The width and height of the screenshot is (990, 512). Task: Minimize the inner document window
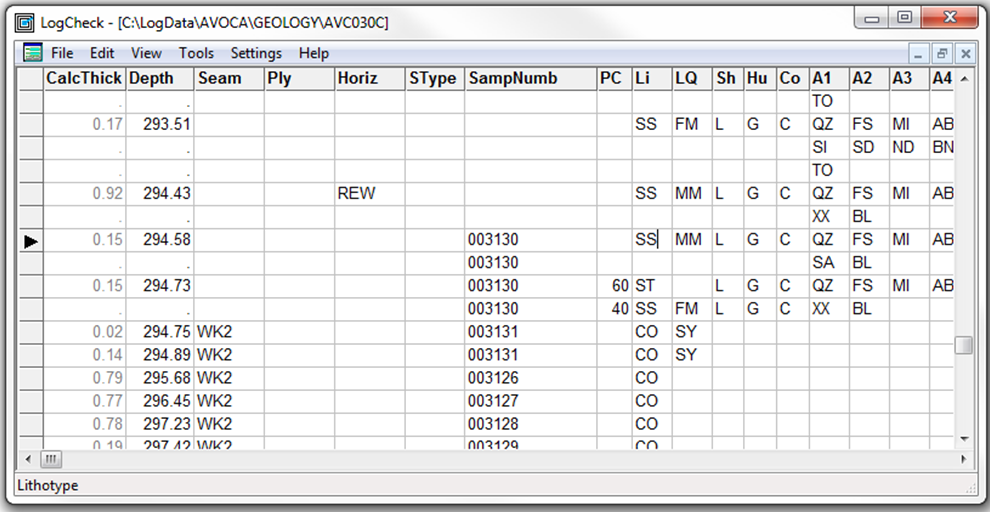point(918,54)
